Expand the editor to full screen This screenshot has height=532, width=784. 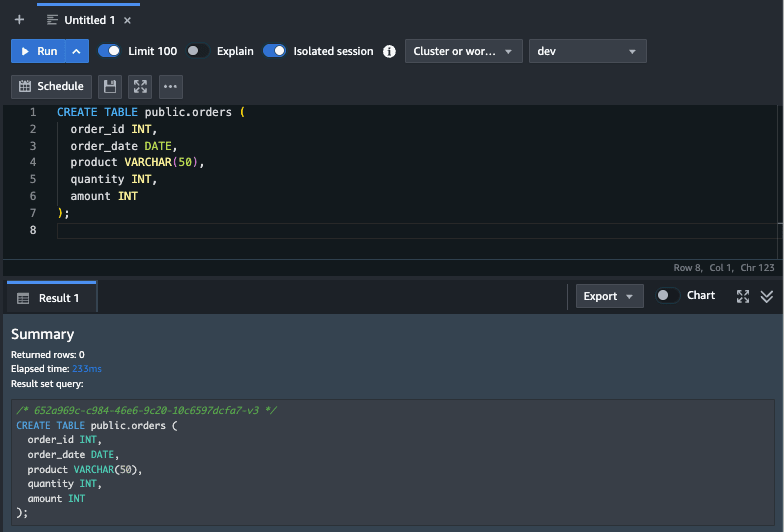click(x=140, y=86)
